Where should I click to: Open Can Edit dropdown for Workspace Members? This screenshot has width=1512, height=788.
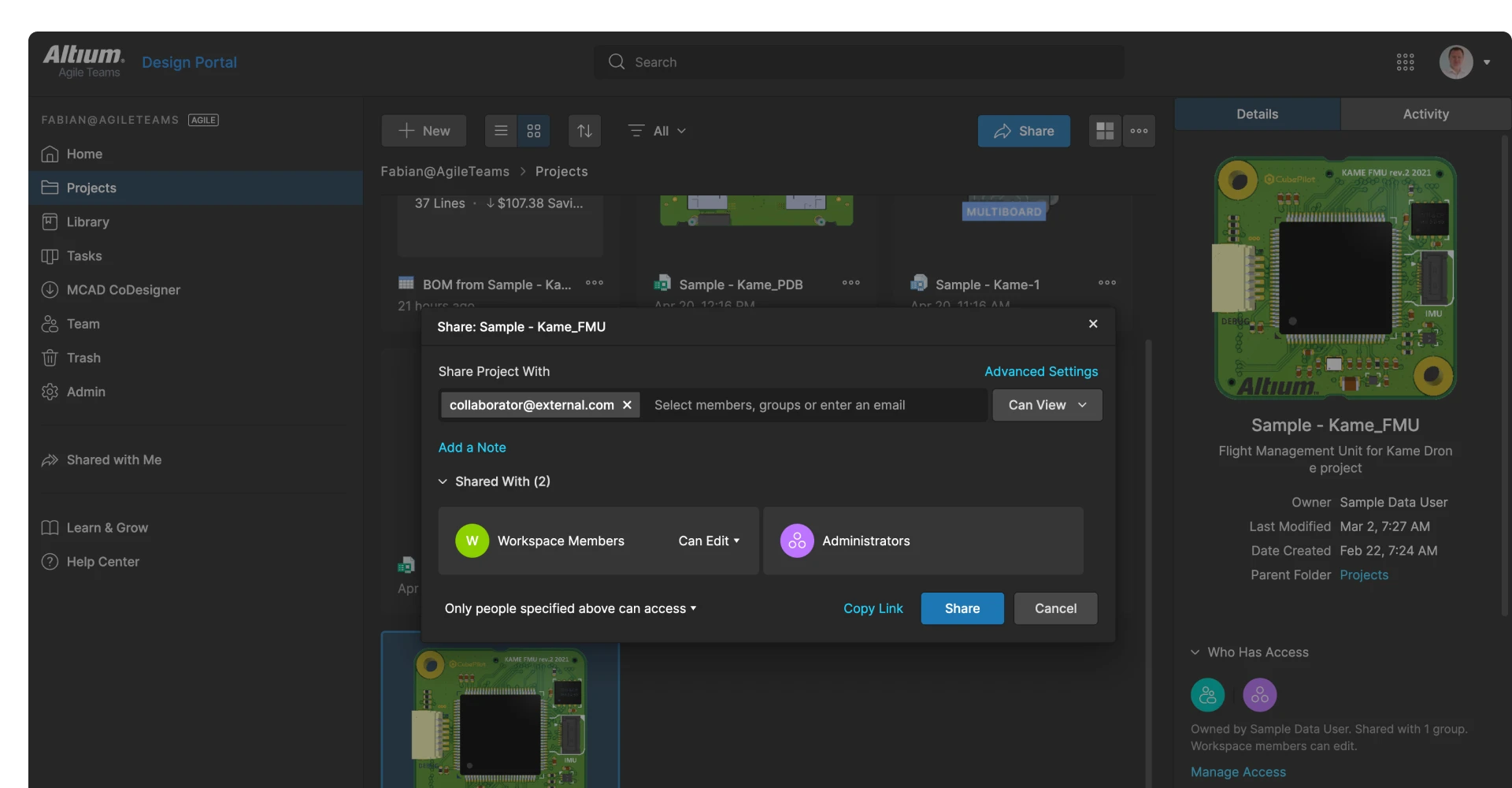coord(709,541)
